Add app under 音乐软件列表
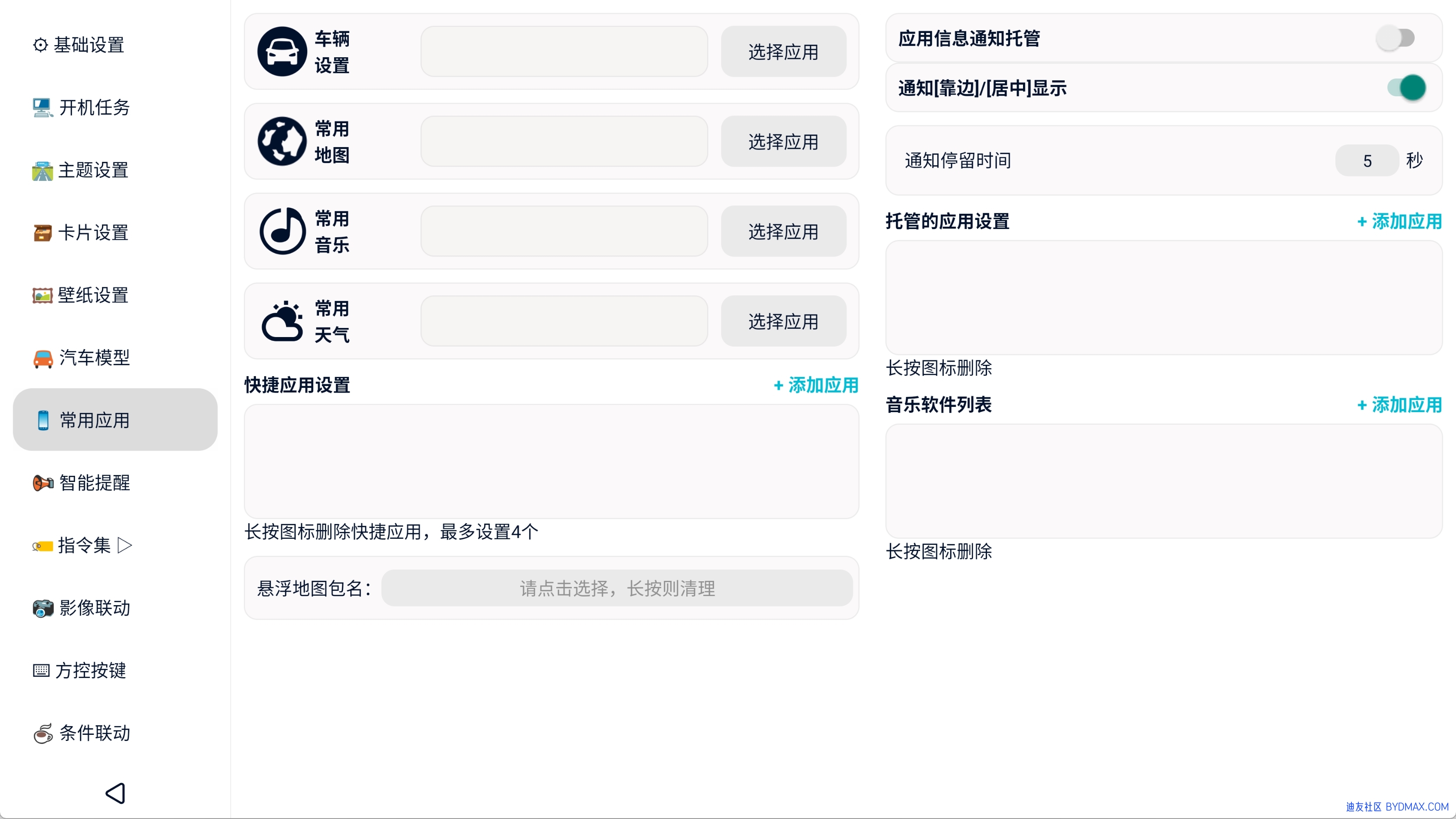The width and height of the screenshot is (1456, 819). [x=1400, y=405]
